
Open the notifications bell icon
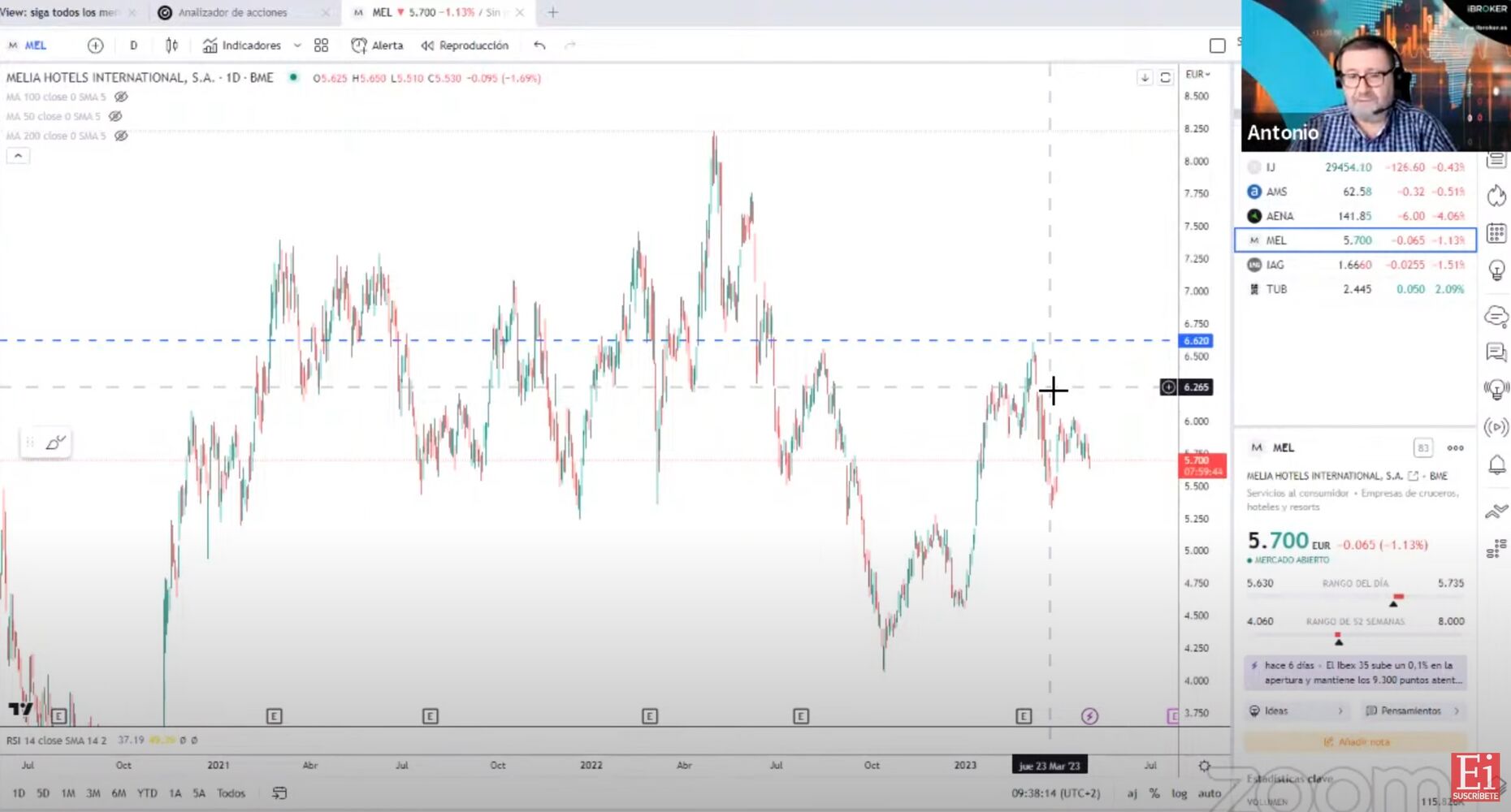(1496, 464)
